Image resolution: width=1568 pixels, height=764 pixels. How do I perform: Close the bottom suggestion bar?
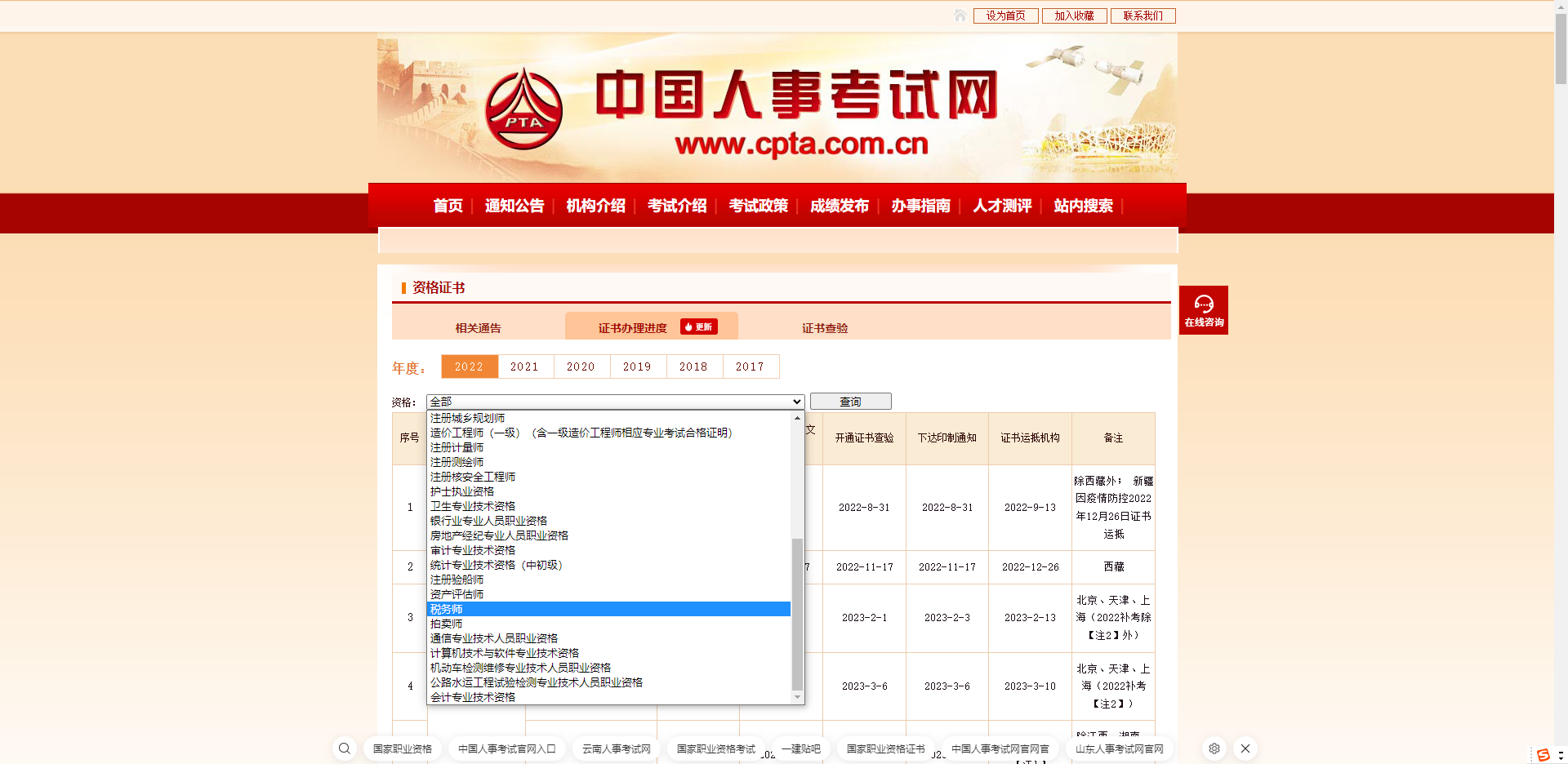pyautogui.click(x=1245, y=748)
